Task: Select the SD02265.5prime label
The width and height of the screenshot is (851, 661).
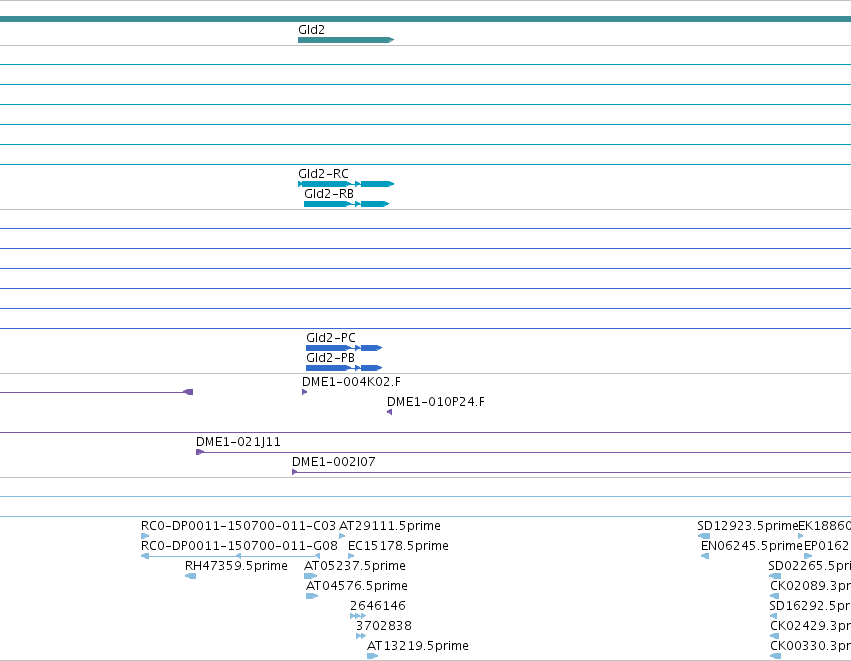Action: point(810,566)
